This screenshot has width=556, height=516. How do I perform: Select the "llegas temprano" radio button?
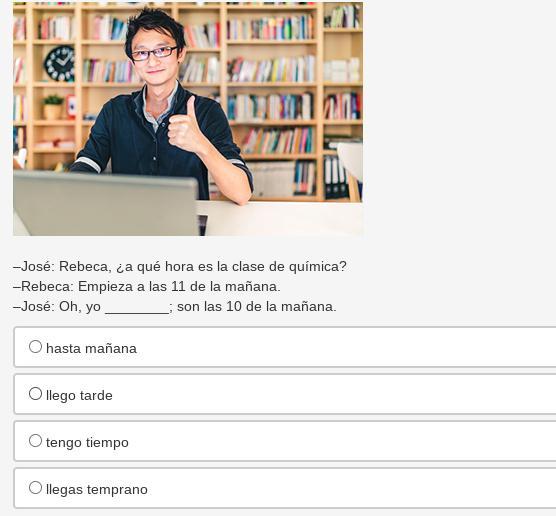35,488
